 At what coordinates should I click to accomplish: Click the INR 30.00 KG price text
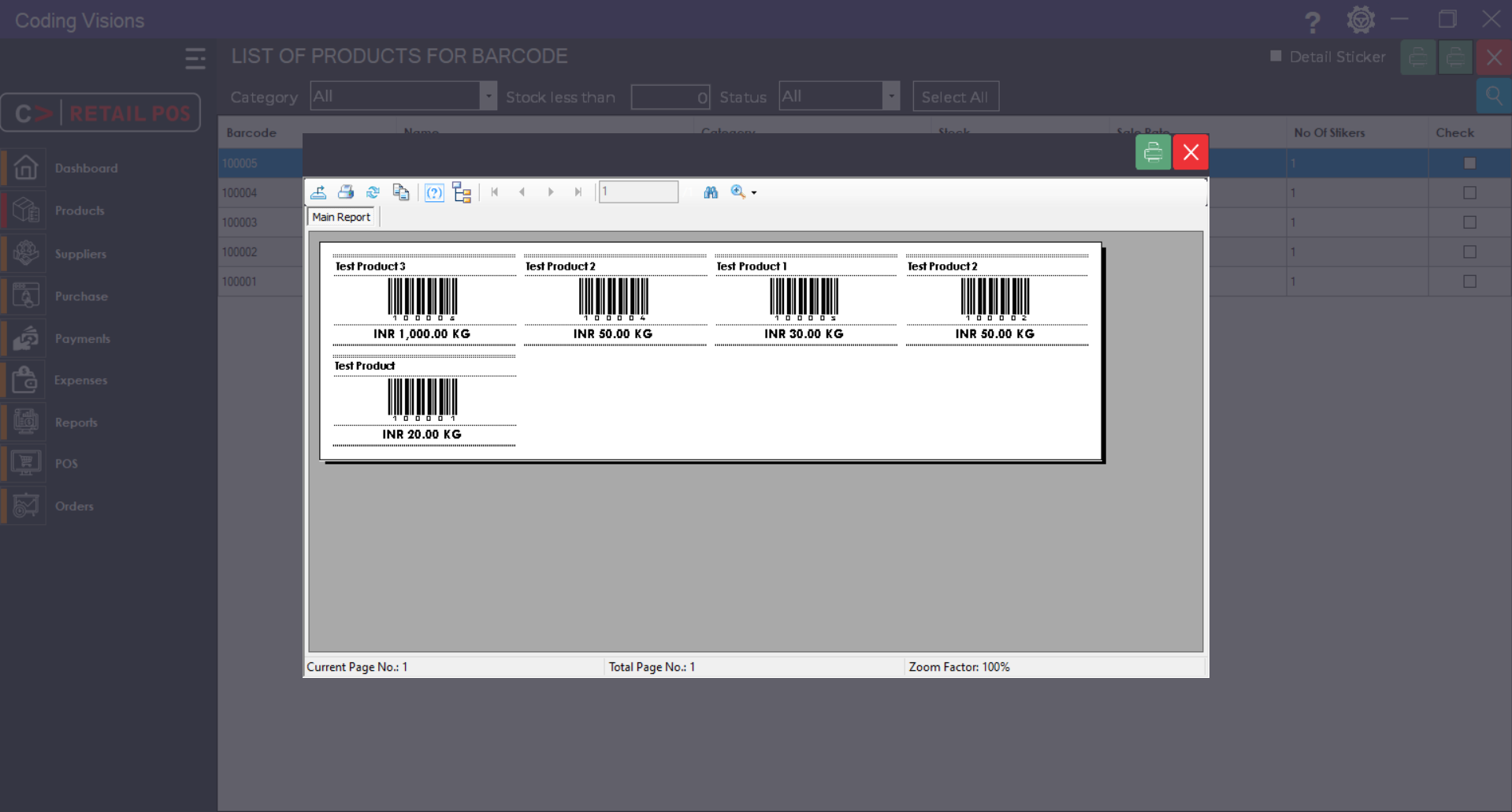pos(804,334)
